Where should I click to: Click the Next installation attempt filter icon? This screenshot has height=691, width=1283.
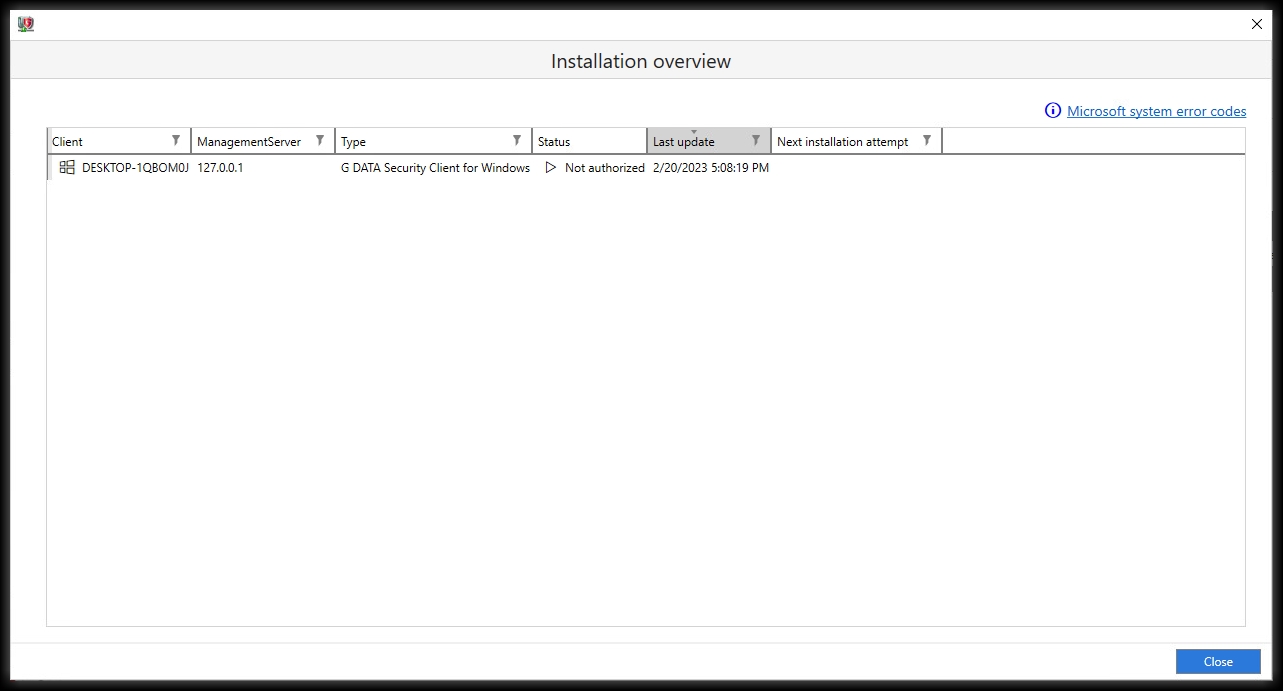[927, 141]
